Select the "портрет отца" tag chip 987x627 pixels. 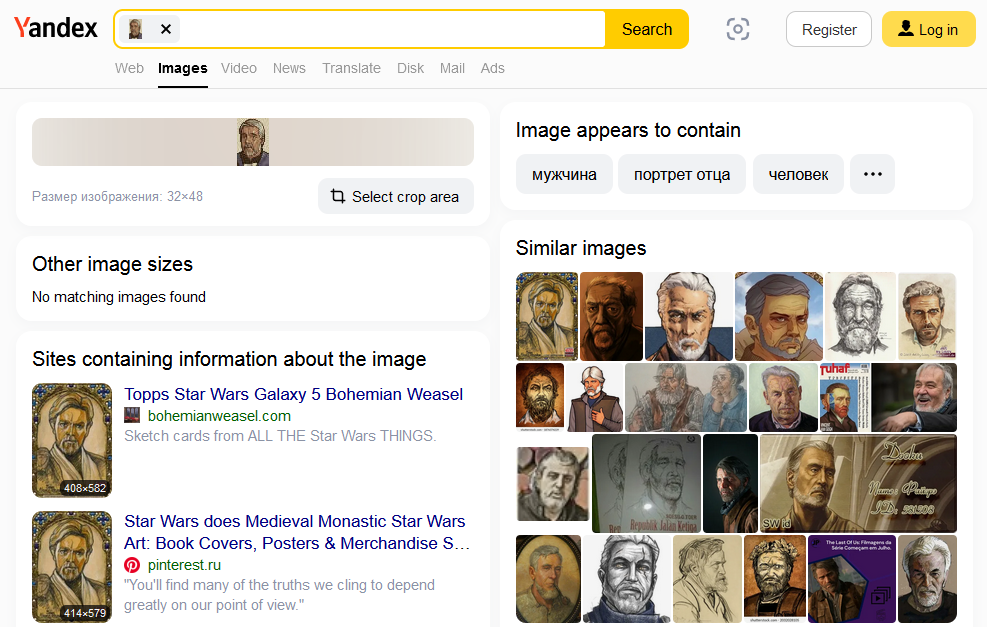pyautogui.click(x=681, y=174)
